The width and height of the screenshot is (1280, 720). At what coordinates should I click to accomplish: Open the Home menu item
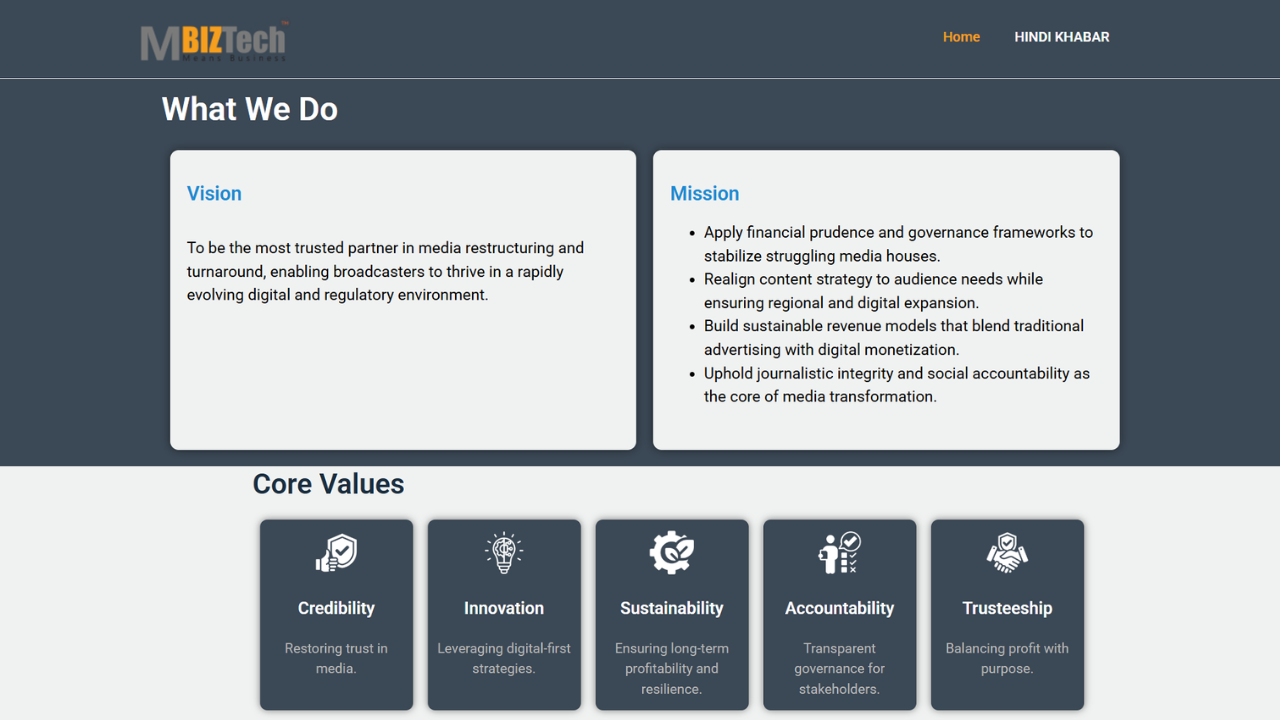pyautogui.click(x=961, y=37)
